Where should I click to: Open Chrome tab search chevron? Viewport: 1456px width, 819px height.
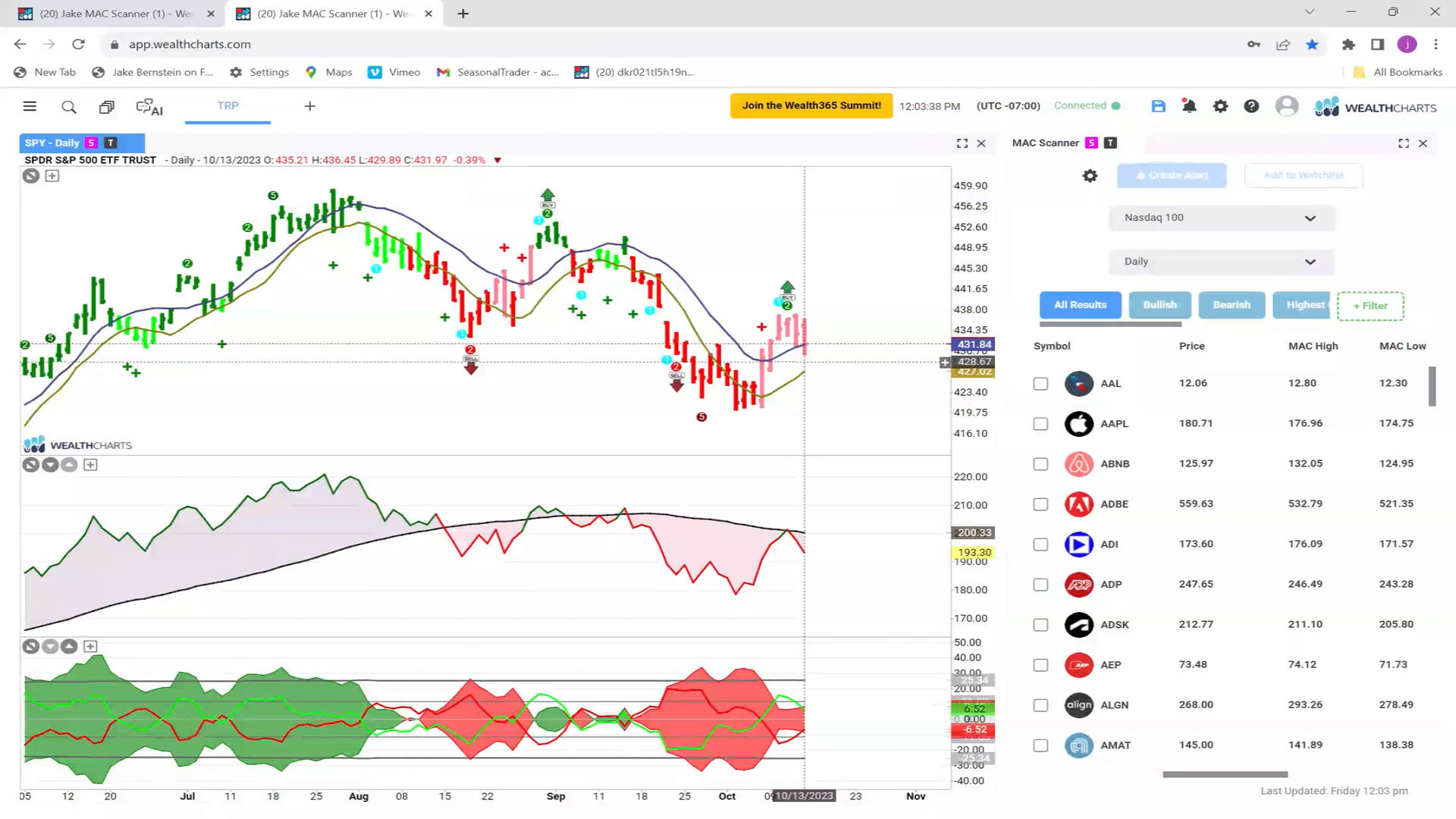point(1309,12)
